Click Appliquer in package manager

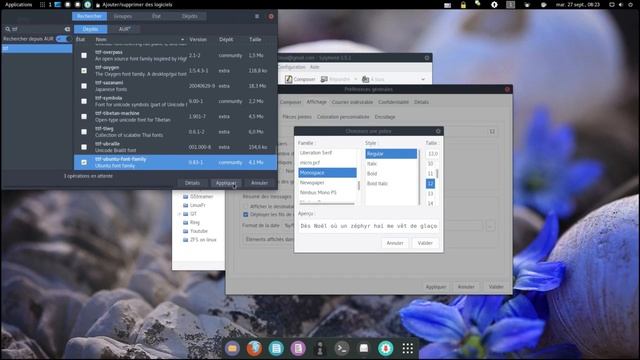pyautogui.click(x=226, y=183)
